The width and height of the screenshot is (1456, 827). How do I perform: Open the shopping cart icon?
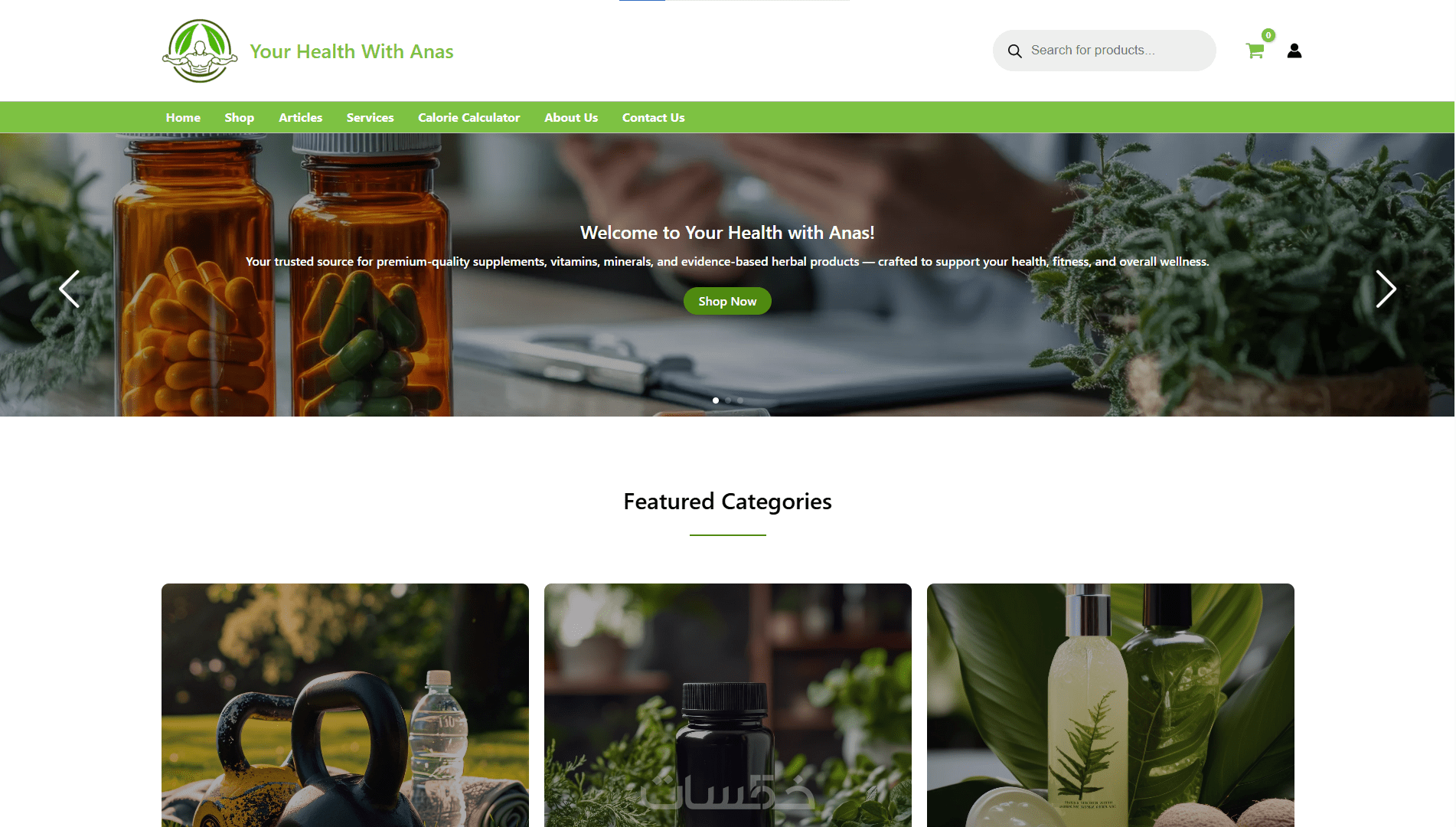tap(1255, 51)
